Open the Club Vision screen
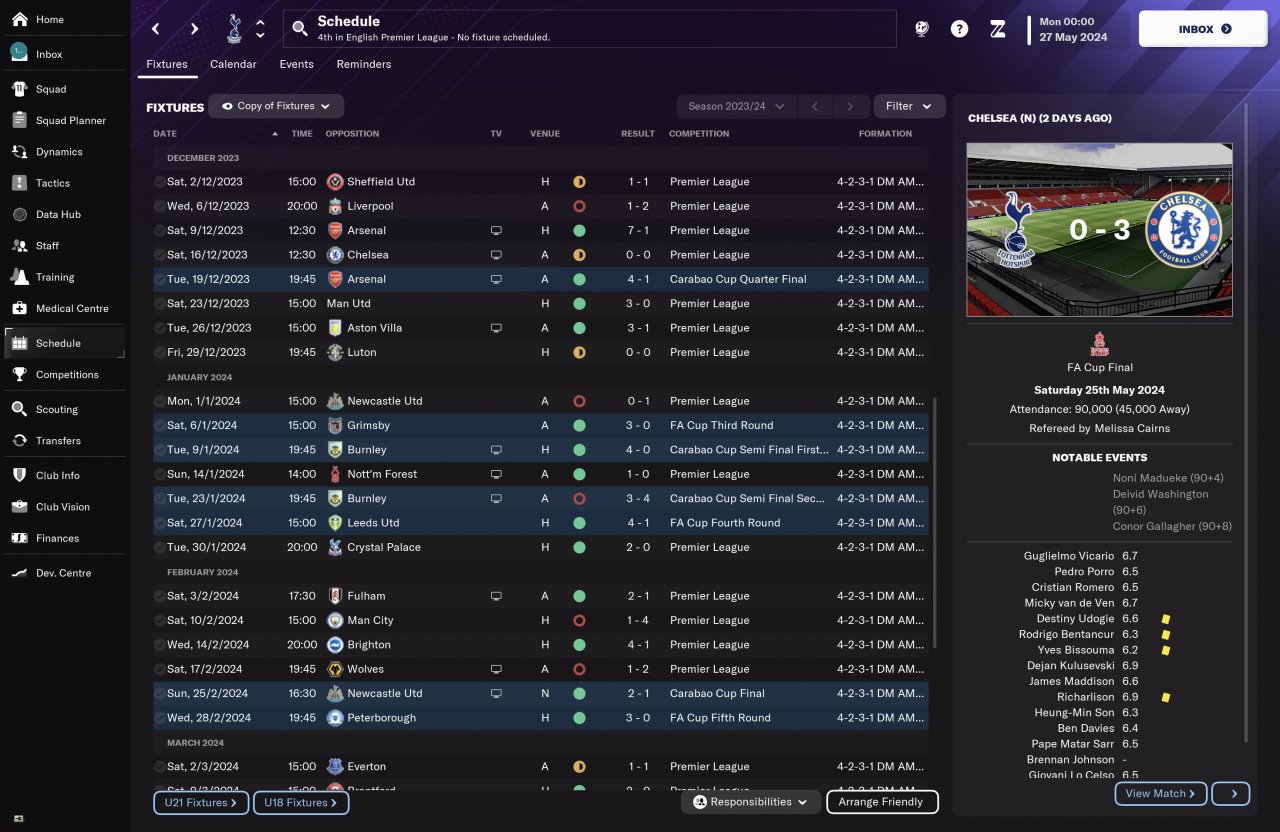Viewport: 1280px width, 832px height. click(65, 506)
